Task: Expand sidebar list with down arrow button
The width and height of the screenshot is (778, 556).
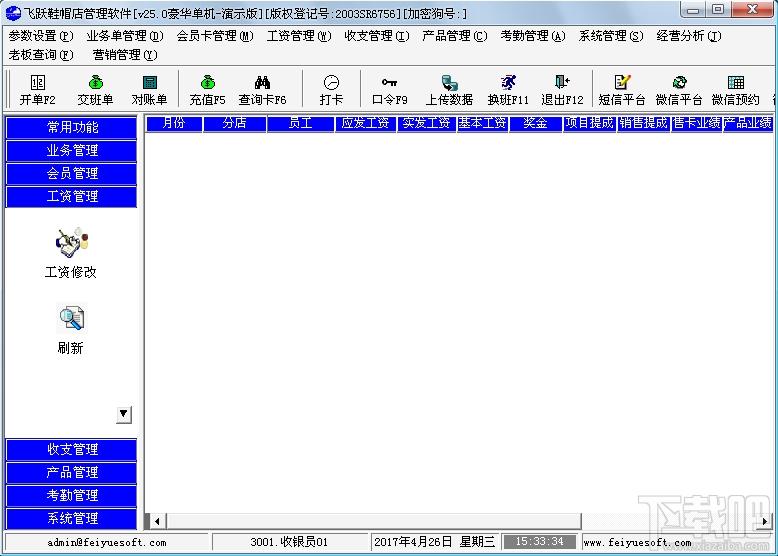Action: (124, 414)
